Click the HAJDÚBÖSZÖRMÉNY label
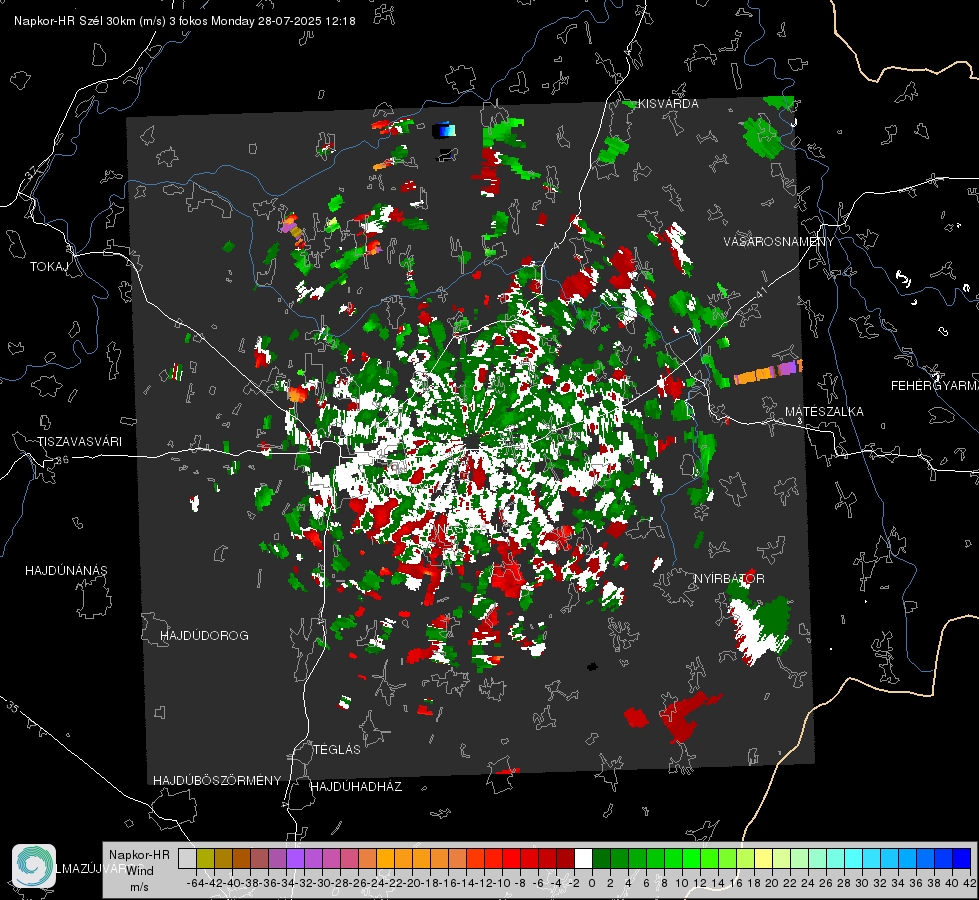 217,780
